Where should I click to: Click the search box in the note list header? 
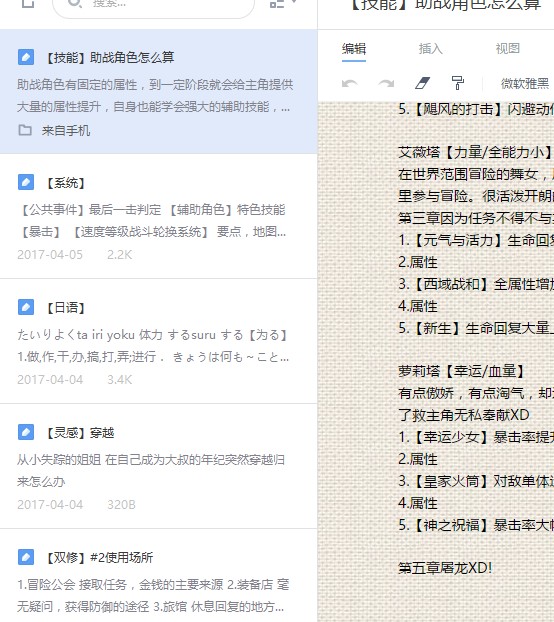click(153, 5)
